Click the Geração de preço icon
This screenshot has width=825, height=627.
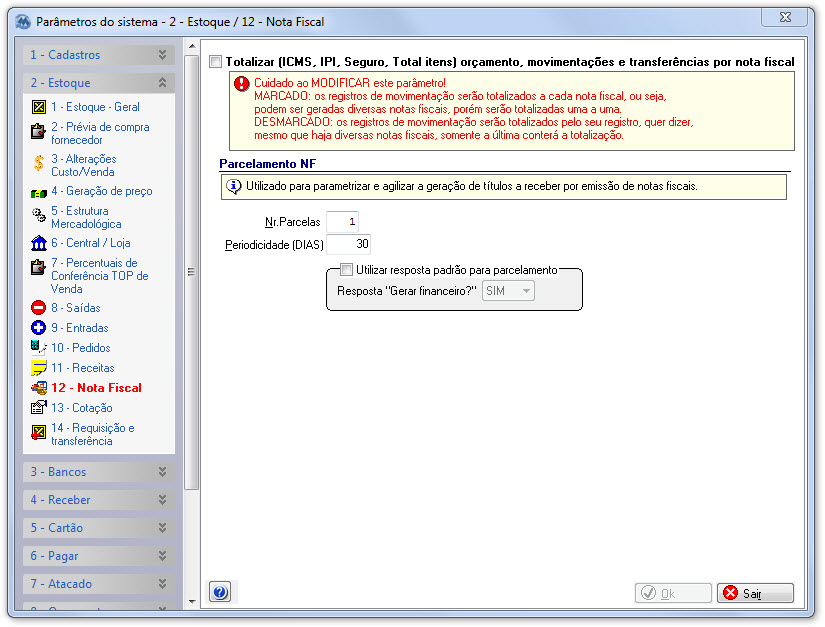pos(38,194)
